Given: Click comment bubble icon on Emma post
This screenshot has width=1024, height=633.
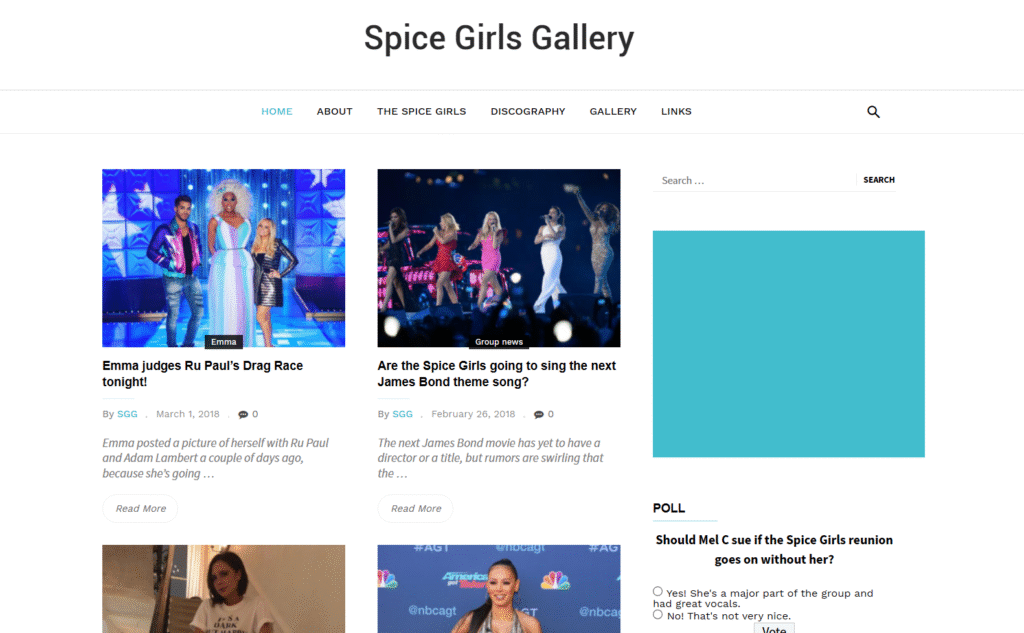Looking at the screenshot, I should tap(243, 414).
